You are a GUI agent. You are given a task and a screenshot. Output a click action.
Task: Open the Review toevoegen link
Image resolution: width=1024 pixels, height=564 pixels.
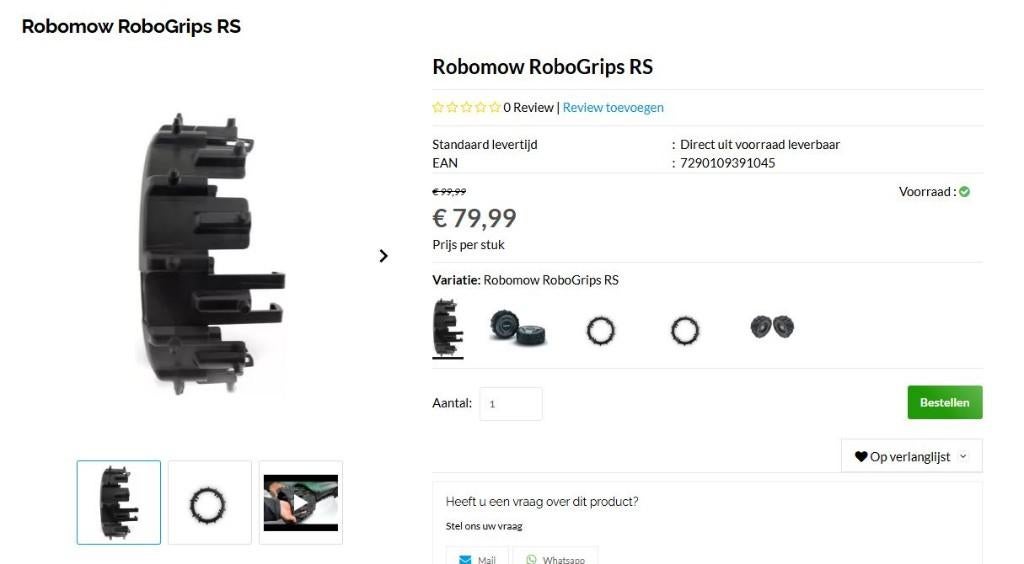pyautogui.click(x=613, y=108)
